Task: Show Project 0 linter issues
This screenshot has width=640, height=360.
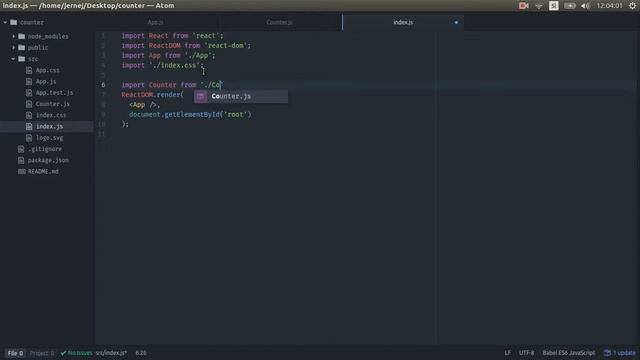Action: 42,353
